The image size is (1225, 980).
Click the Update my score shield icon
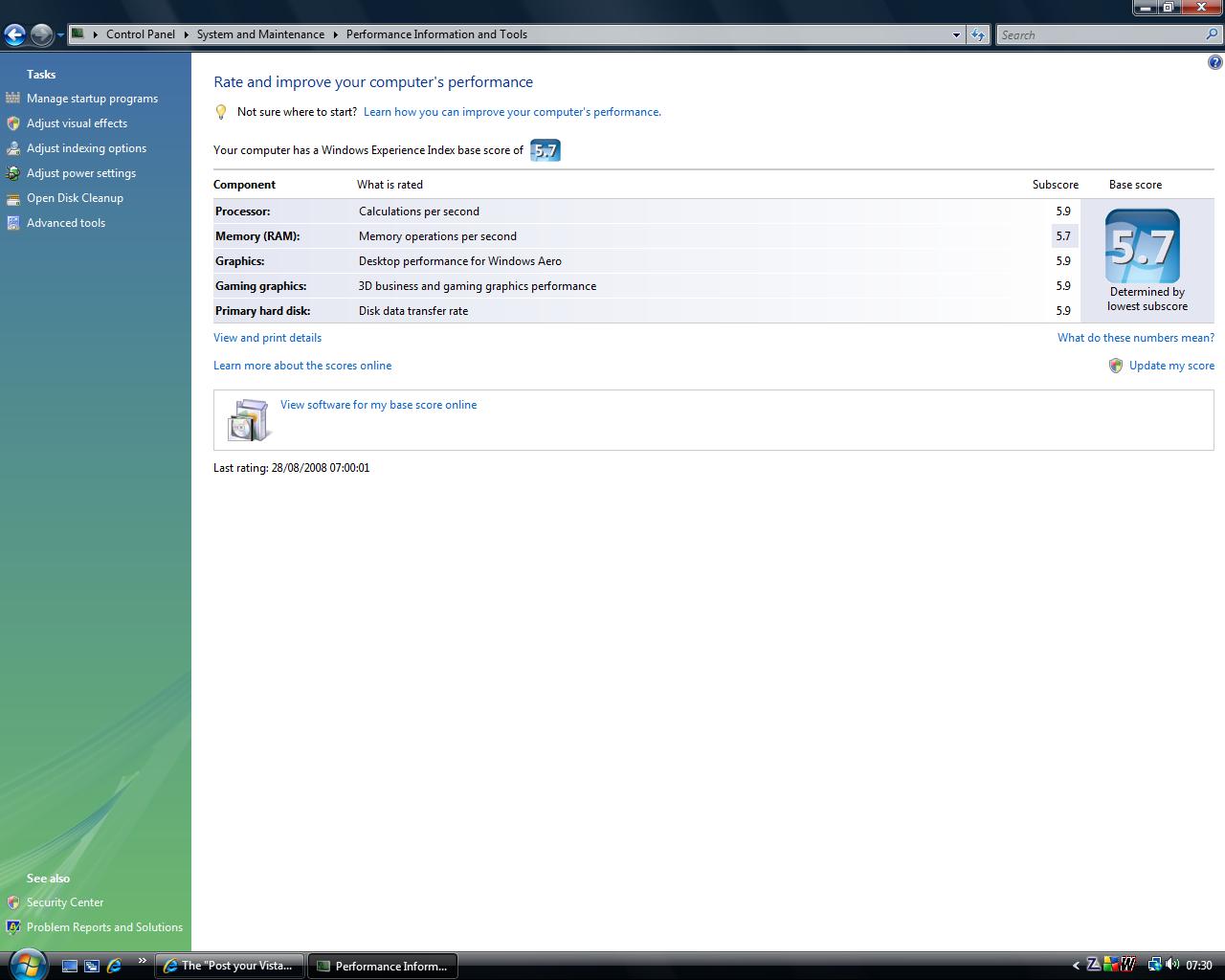click(1115, 366)
